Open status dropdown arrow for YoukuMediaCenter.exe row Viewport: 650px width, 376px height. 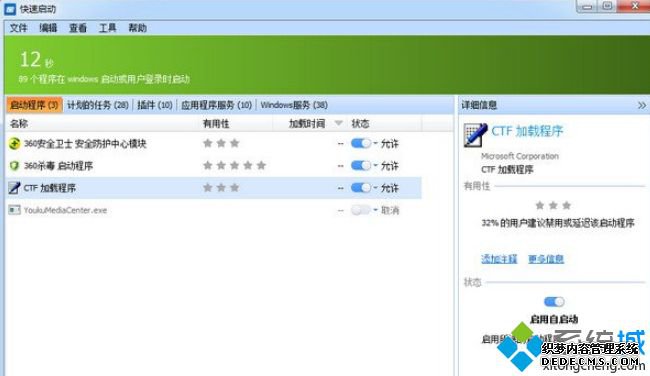pos(376,210)
